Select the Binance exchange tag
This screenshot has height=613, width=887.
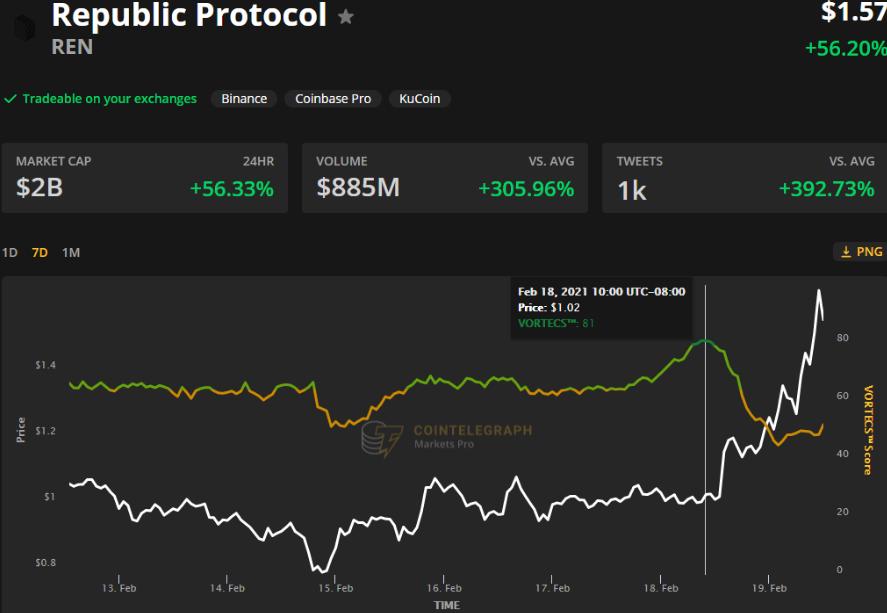coord(242,99)
